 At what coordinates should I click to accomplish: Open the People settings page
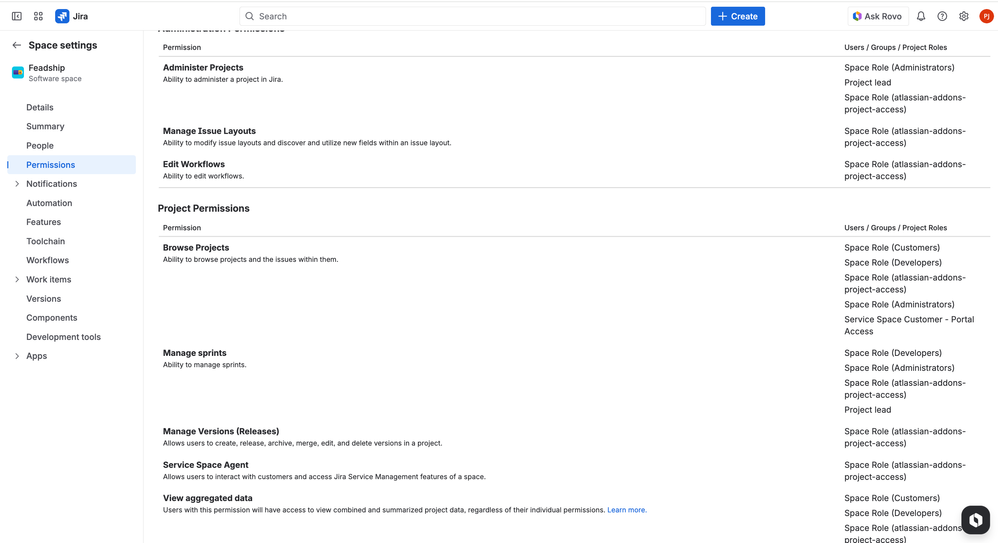point(39,146)
